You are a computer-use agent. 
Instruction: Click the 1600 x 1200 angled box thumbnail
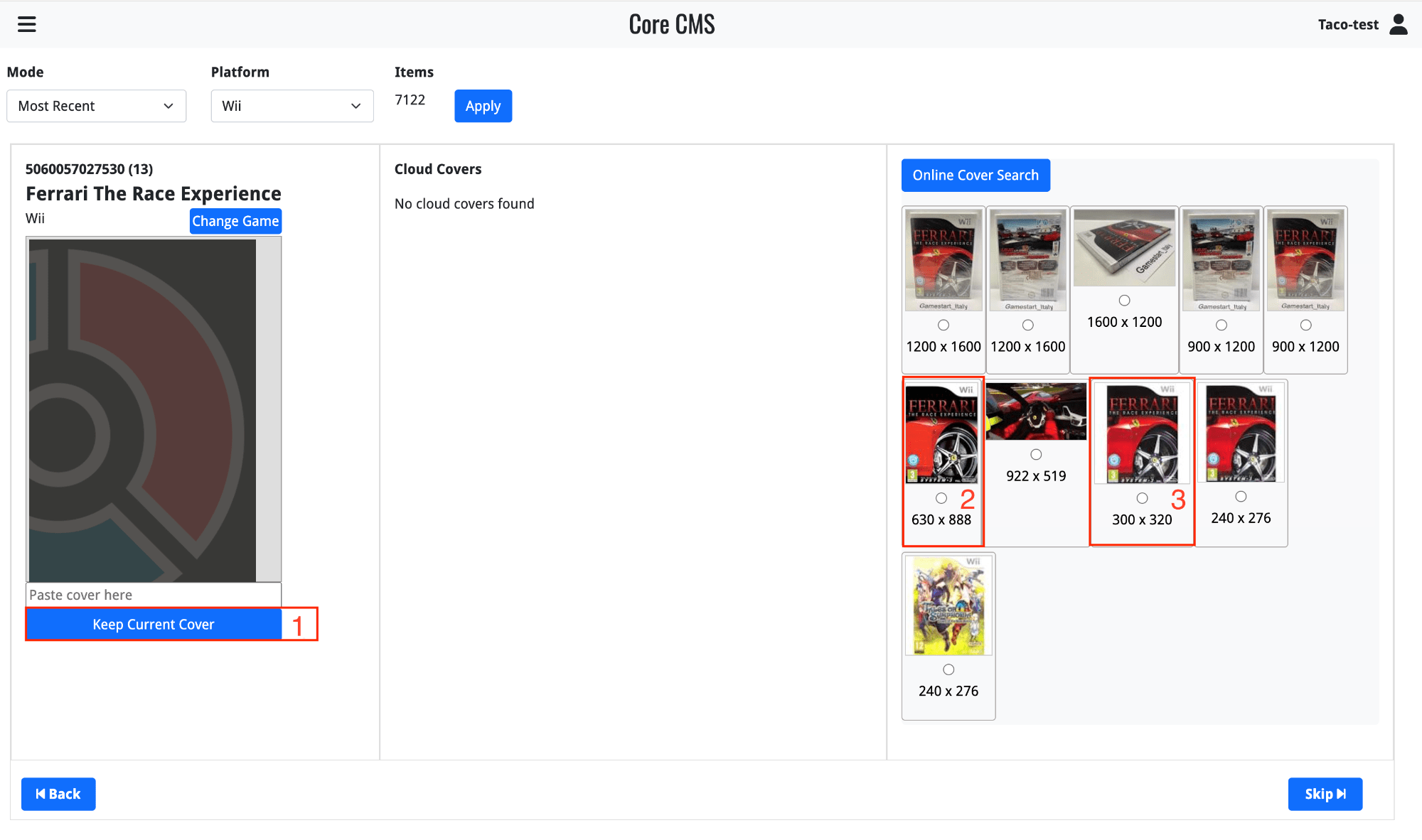point(1124,247)
